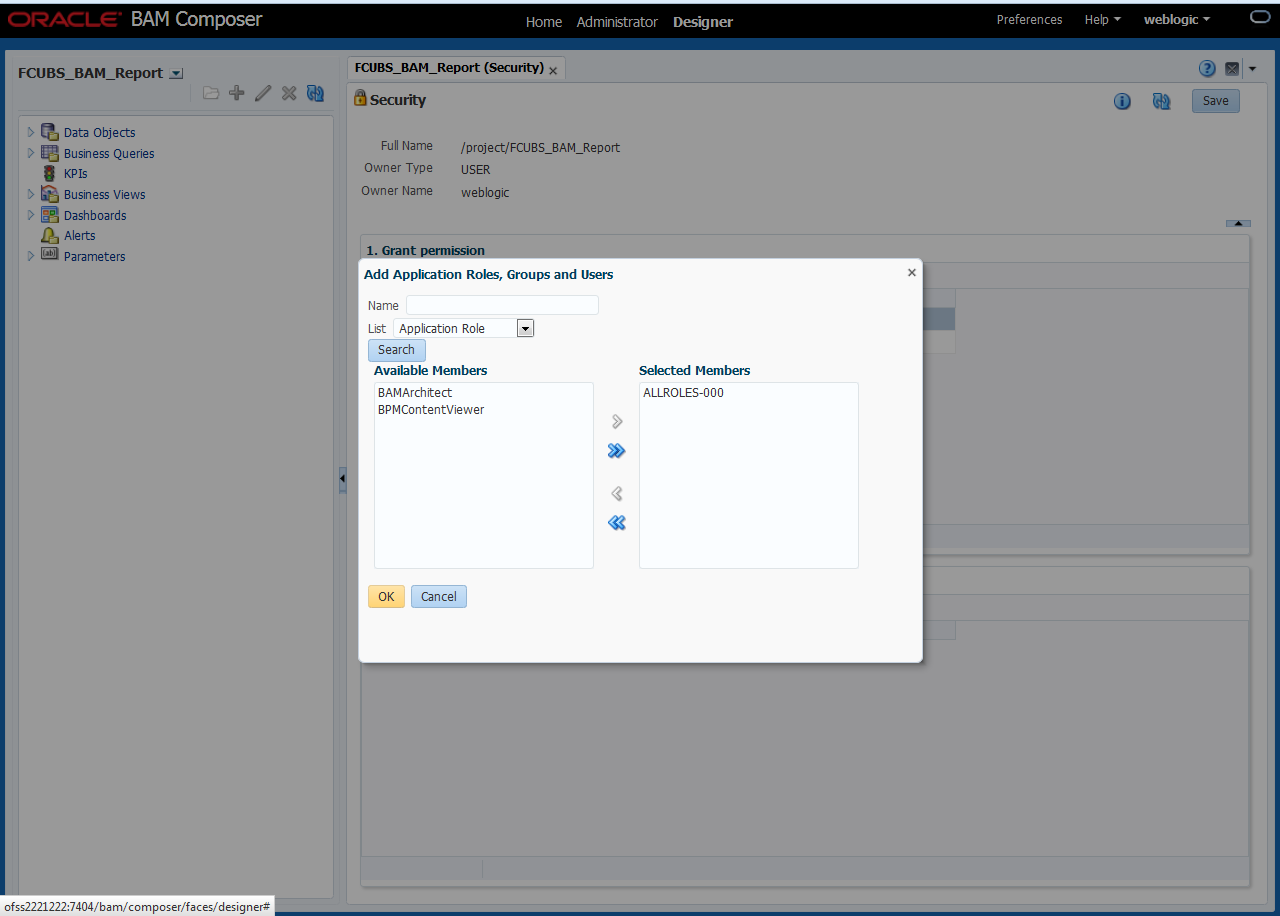Viewport: 1280px width, 916px height.
Task: Click the KPIs traffic light icon
Action: pyautogui.click(x=49, y=173)
